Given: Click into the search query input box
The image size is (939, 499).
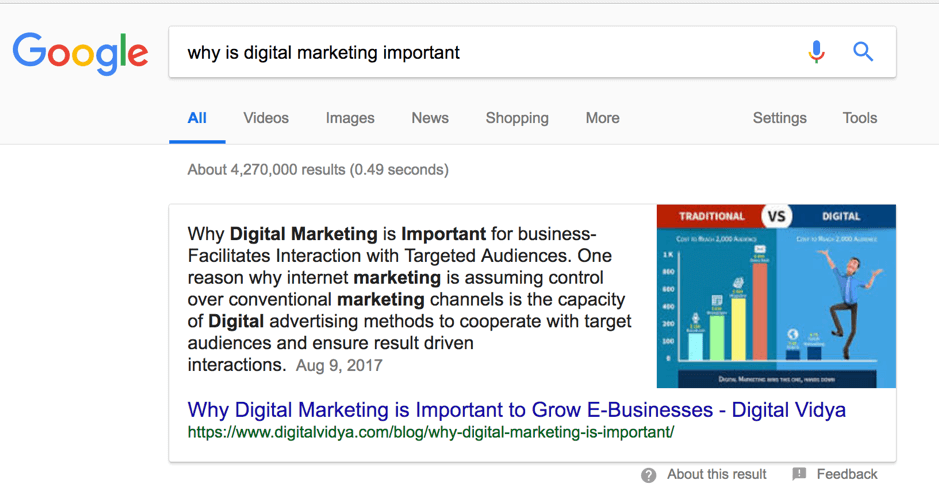Looking at the screenshot, I should pyautogui.click(x=480, y=53).
